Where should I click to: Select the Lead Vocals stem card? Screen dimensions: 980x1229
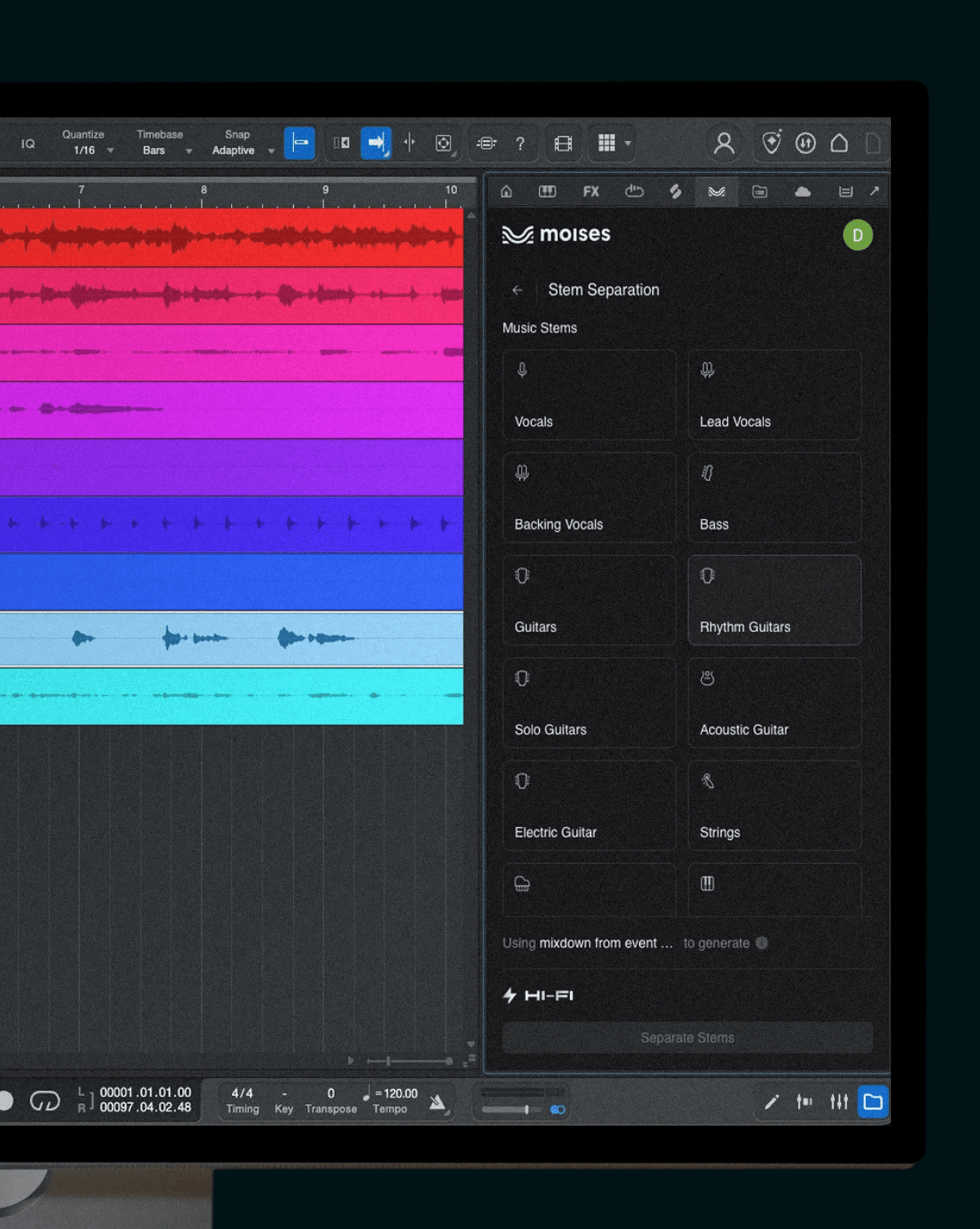pyautogui.click(x=774, y=395)
